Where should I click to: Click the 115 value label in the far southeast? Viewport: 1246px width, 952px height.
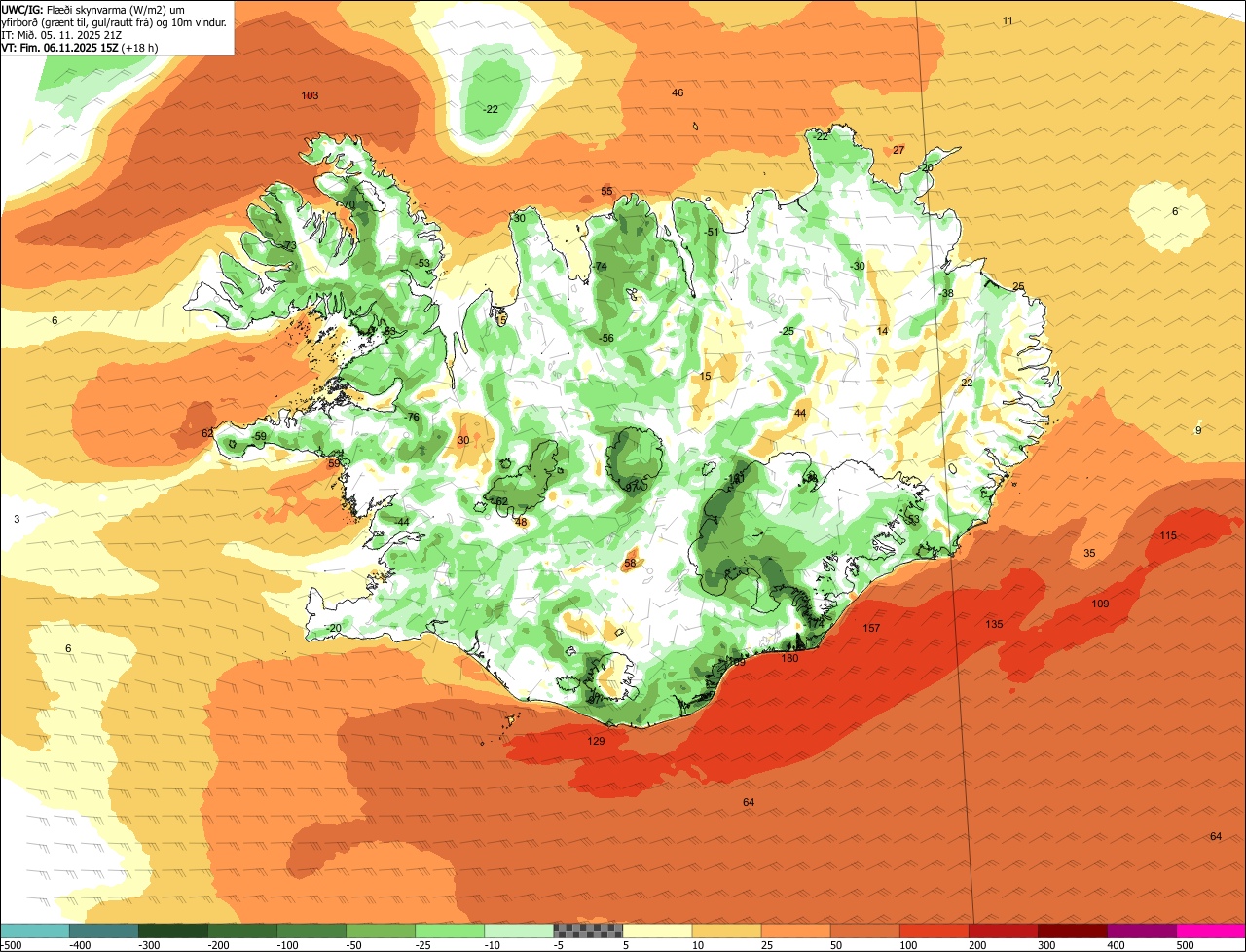[1168, 536]
